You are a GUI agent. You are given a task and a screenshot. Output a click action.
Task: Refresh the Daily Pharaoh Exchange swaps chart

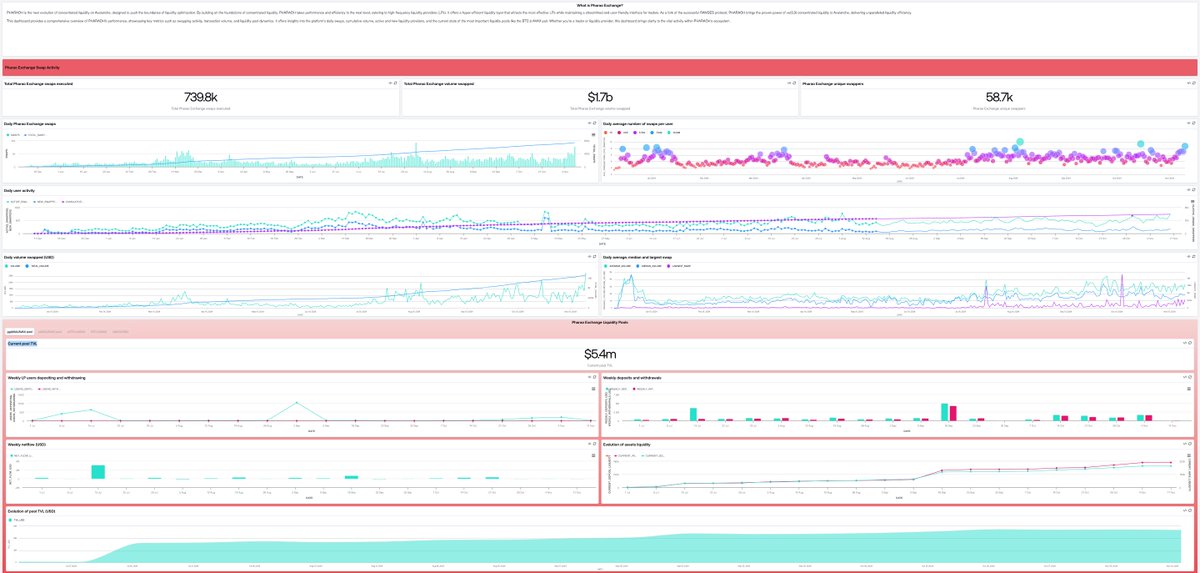click(594, 123)
